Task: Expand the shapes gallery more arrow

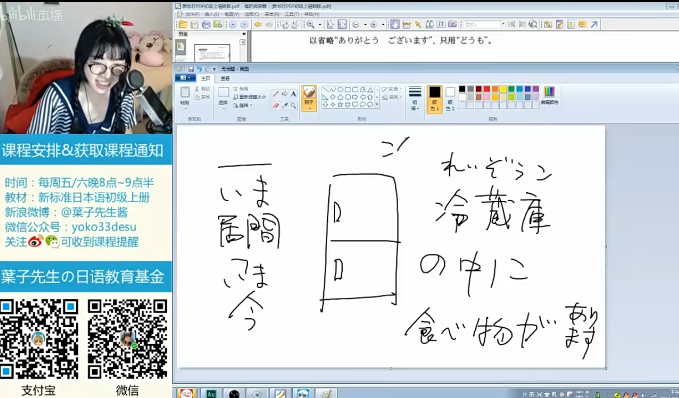Action: pyautogui.click(x=377, y=104)
